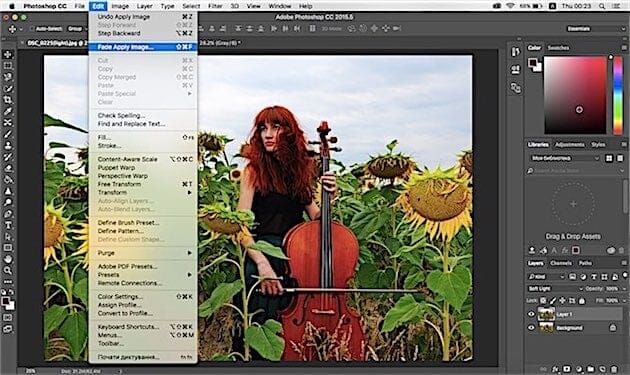Select the Zoom tool in toolbox
This screenshot has height=375, width=630.
click(x=8, y=270)
